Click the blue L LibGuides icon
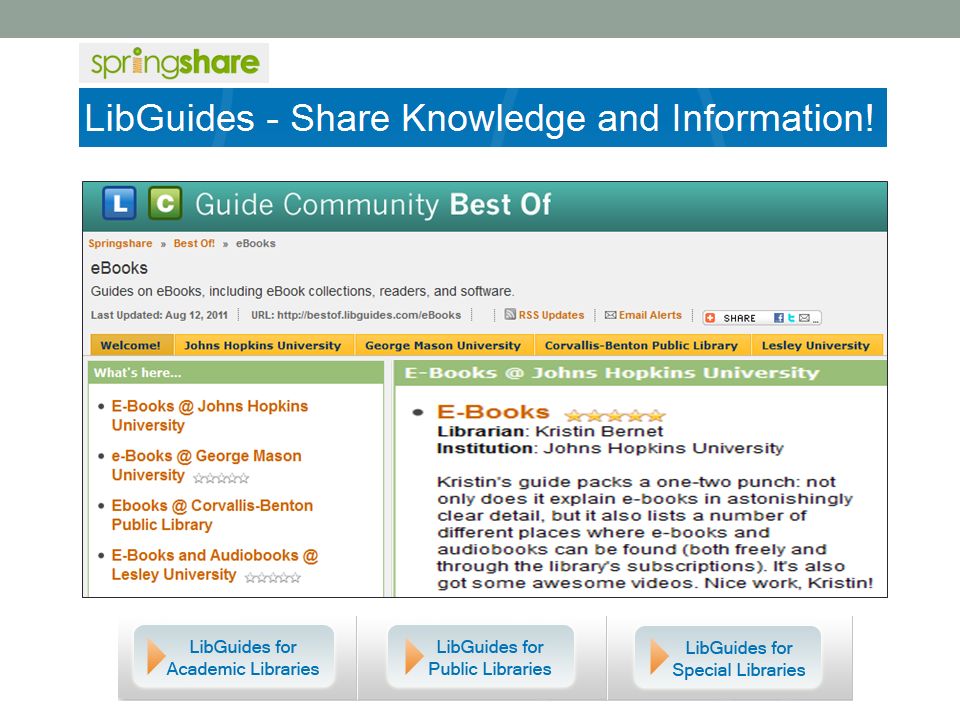 [119, 203]
